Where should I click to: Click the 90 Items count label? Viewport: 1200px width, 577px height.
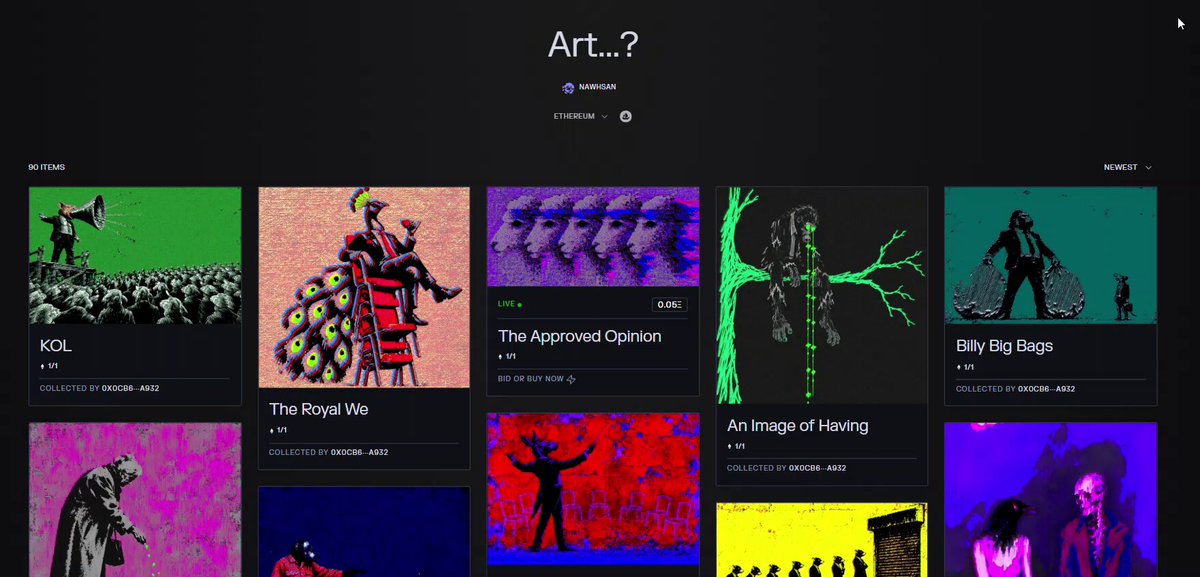(x=47, y=167)
